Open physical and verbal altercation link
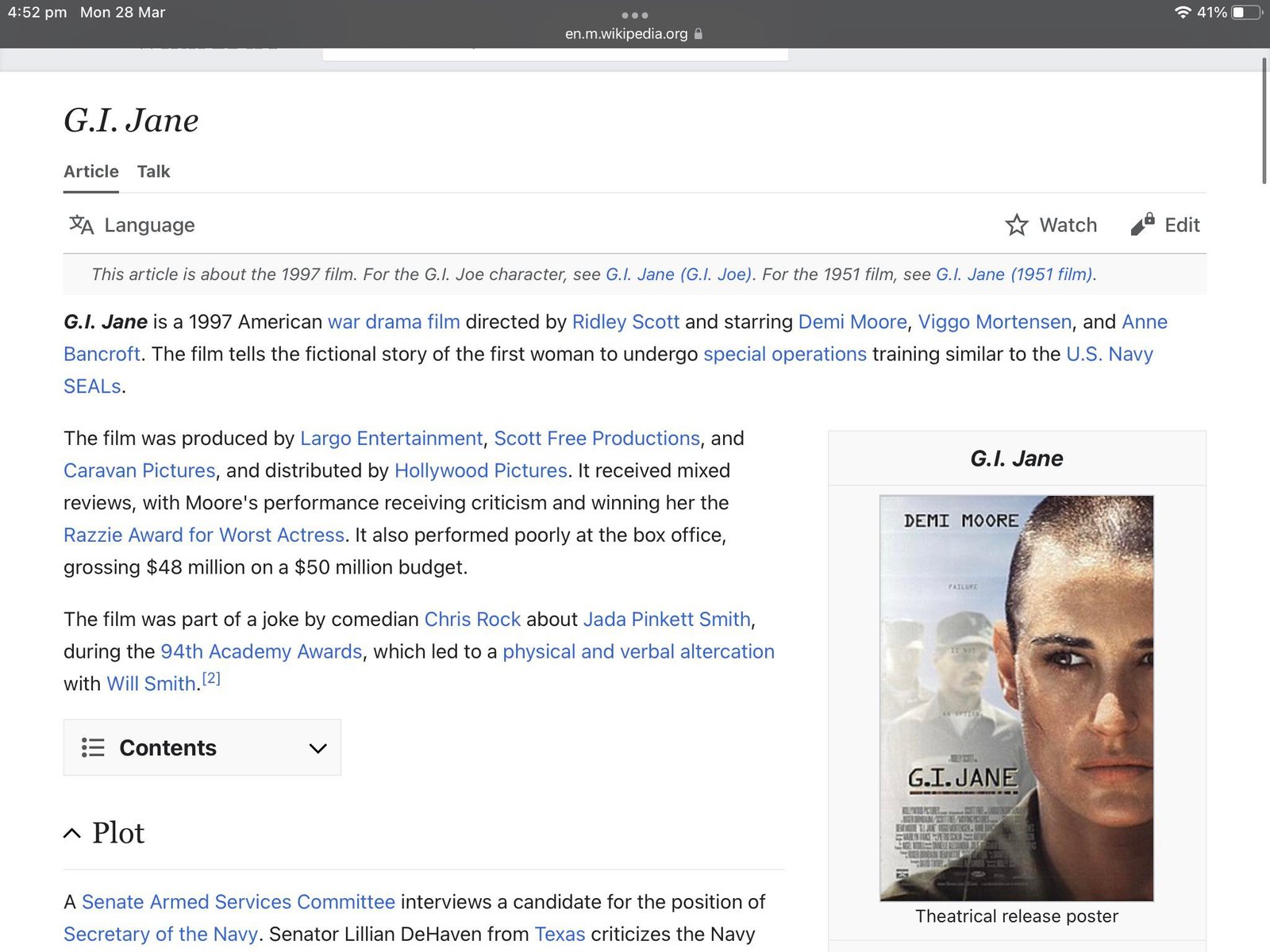Image resolution: width=1270 pixels, height=952 pixels. coord(638,652)
